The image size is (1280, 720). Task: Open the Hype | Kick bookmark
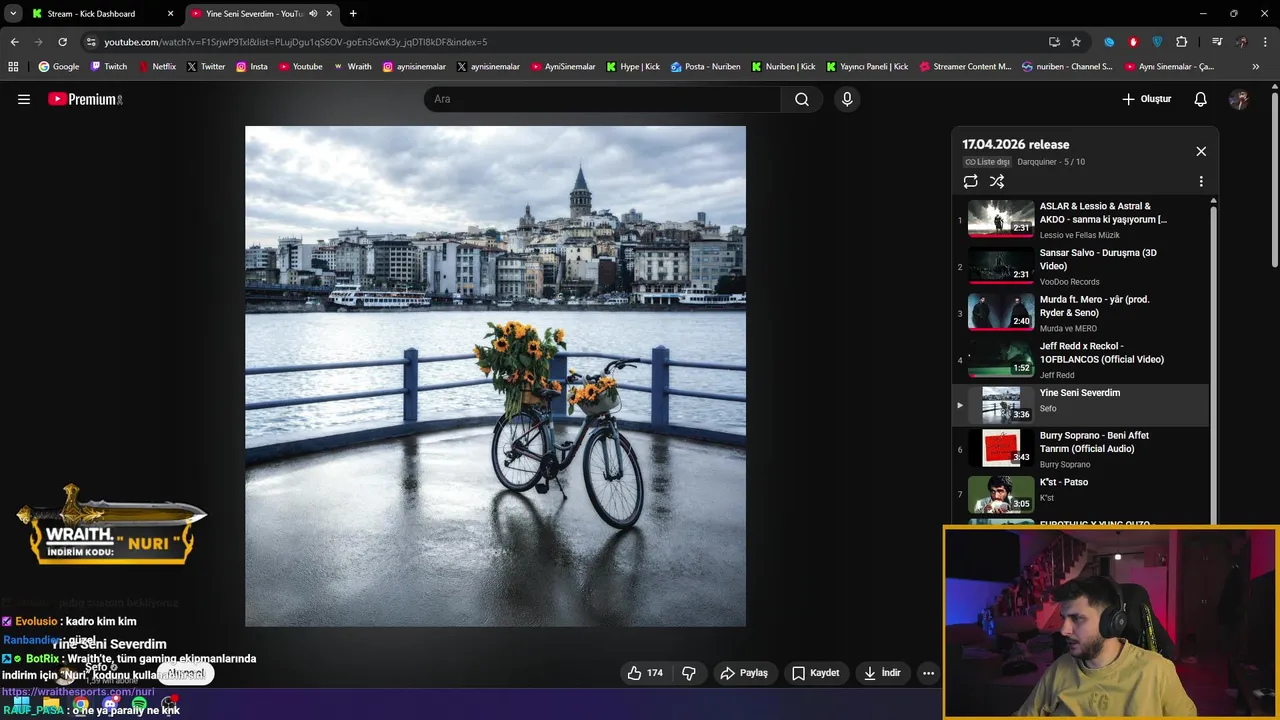tap(633, 67)
